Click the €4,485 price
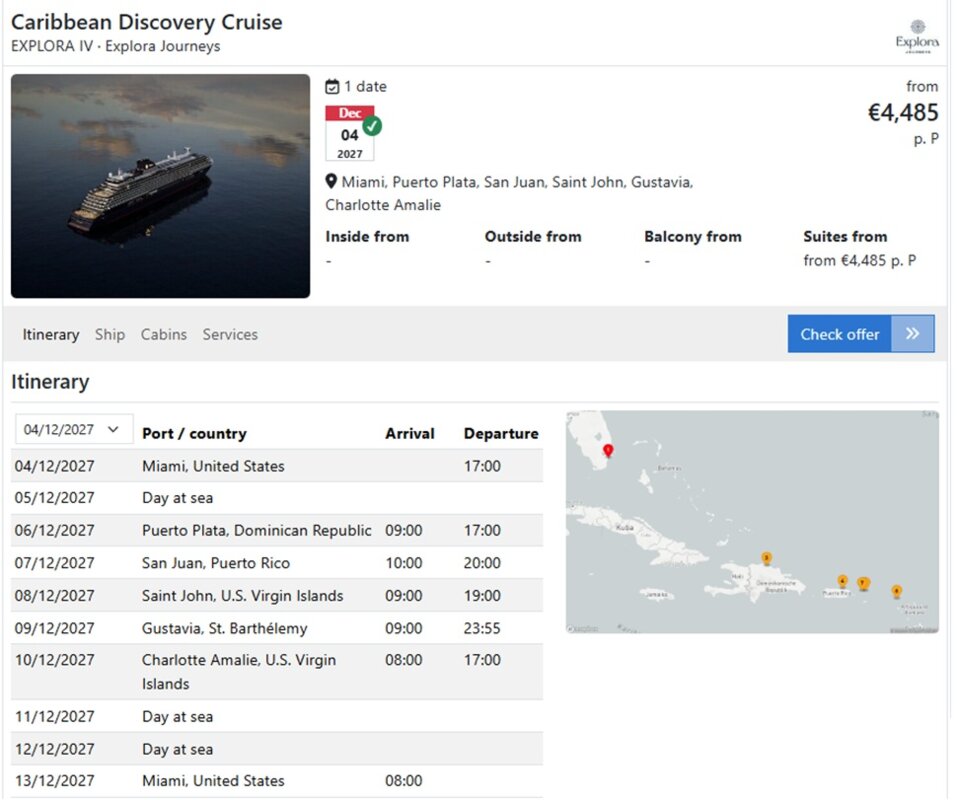 [x=903, y=112]
